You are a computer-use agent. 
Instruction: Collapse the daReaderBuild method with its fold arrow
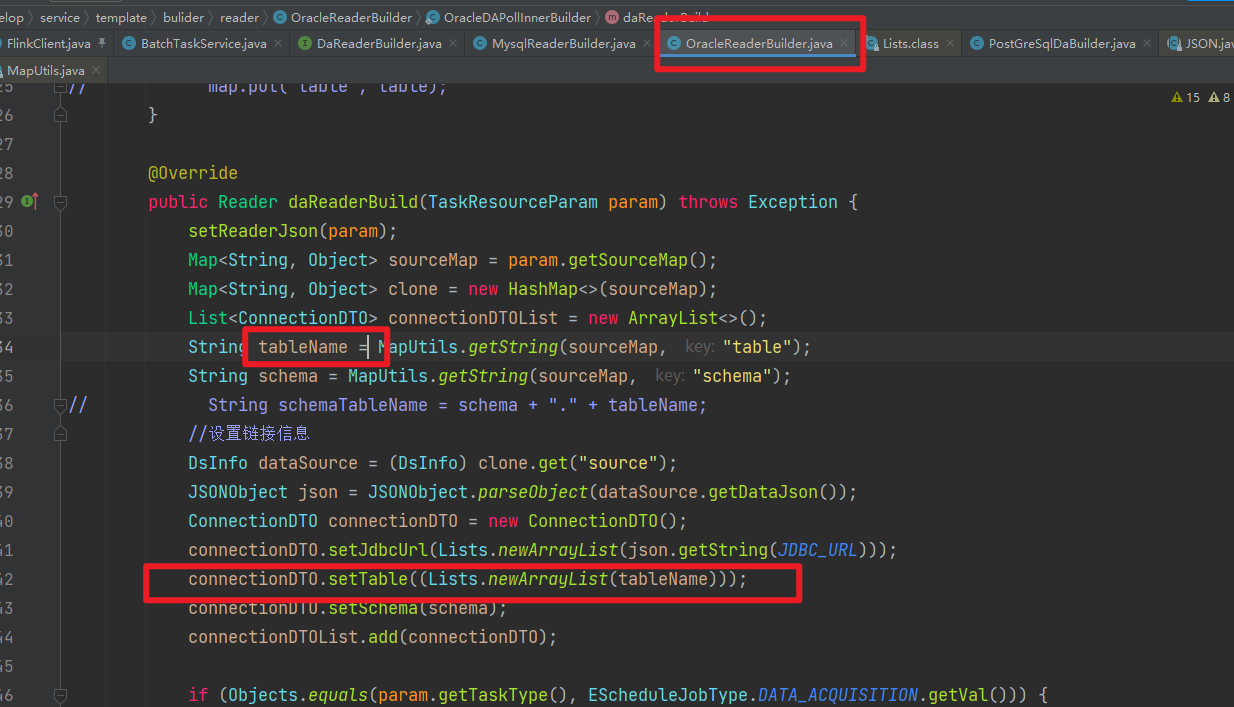coord(60,201)
